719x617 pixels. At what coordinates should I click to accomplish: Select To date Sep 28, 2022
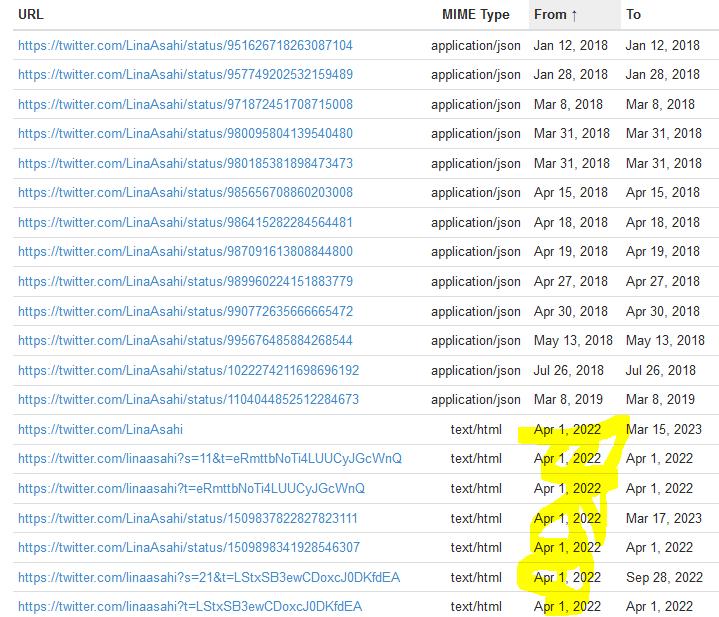664,578
